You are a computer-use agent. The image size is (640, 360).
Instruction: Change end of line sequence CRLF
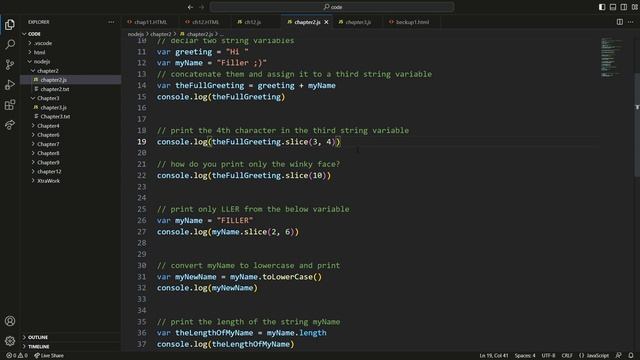[x=567, y=356]
